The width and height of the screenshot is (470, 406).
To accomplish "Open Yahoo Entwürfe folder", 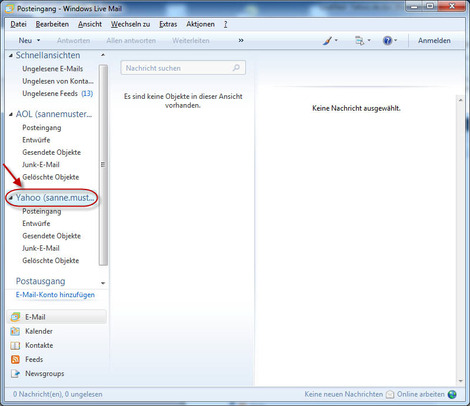I will pyautogui.click(x=36, y=224).
